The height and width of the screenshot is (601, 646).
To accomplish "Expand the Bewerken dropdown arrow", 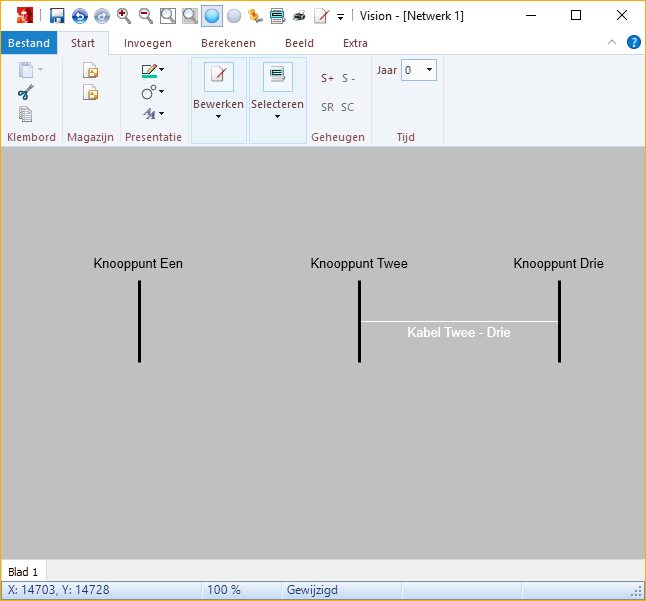I will (218, 117).
